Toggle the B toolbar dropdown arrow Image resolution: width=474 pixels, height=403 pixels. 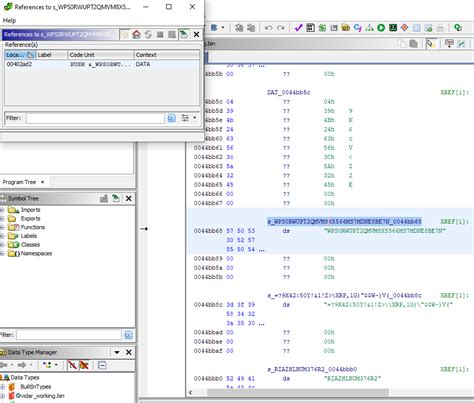223,28
